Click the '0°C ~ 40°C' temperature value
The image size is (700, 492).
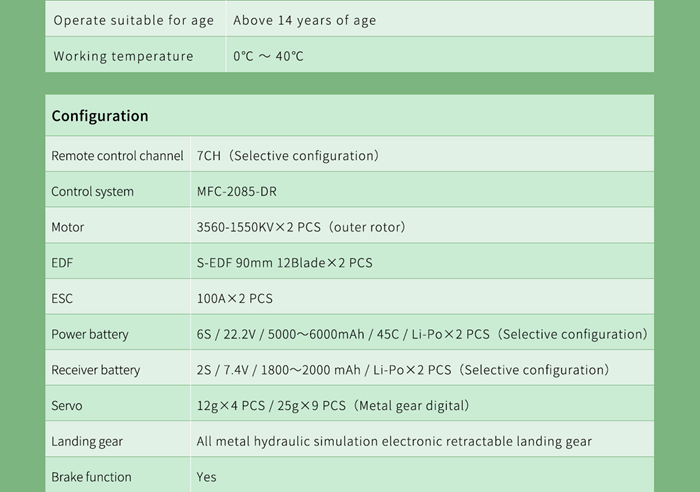tap(268, 56)
